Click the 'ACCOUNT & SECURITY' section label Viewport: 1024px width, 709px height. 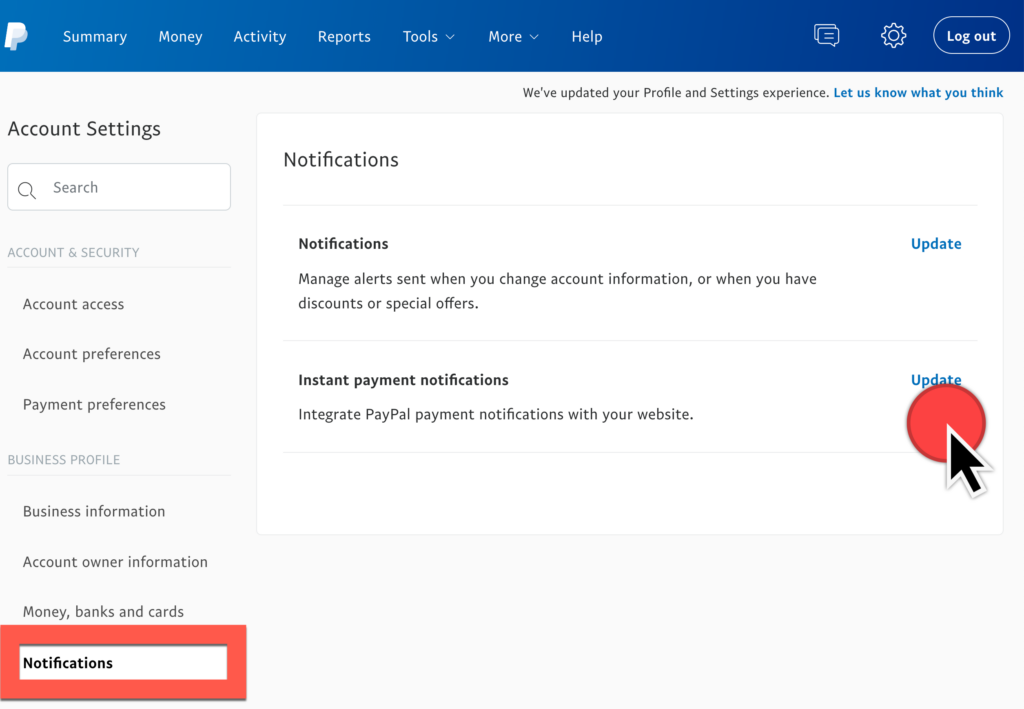[x=73, y=253]
